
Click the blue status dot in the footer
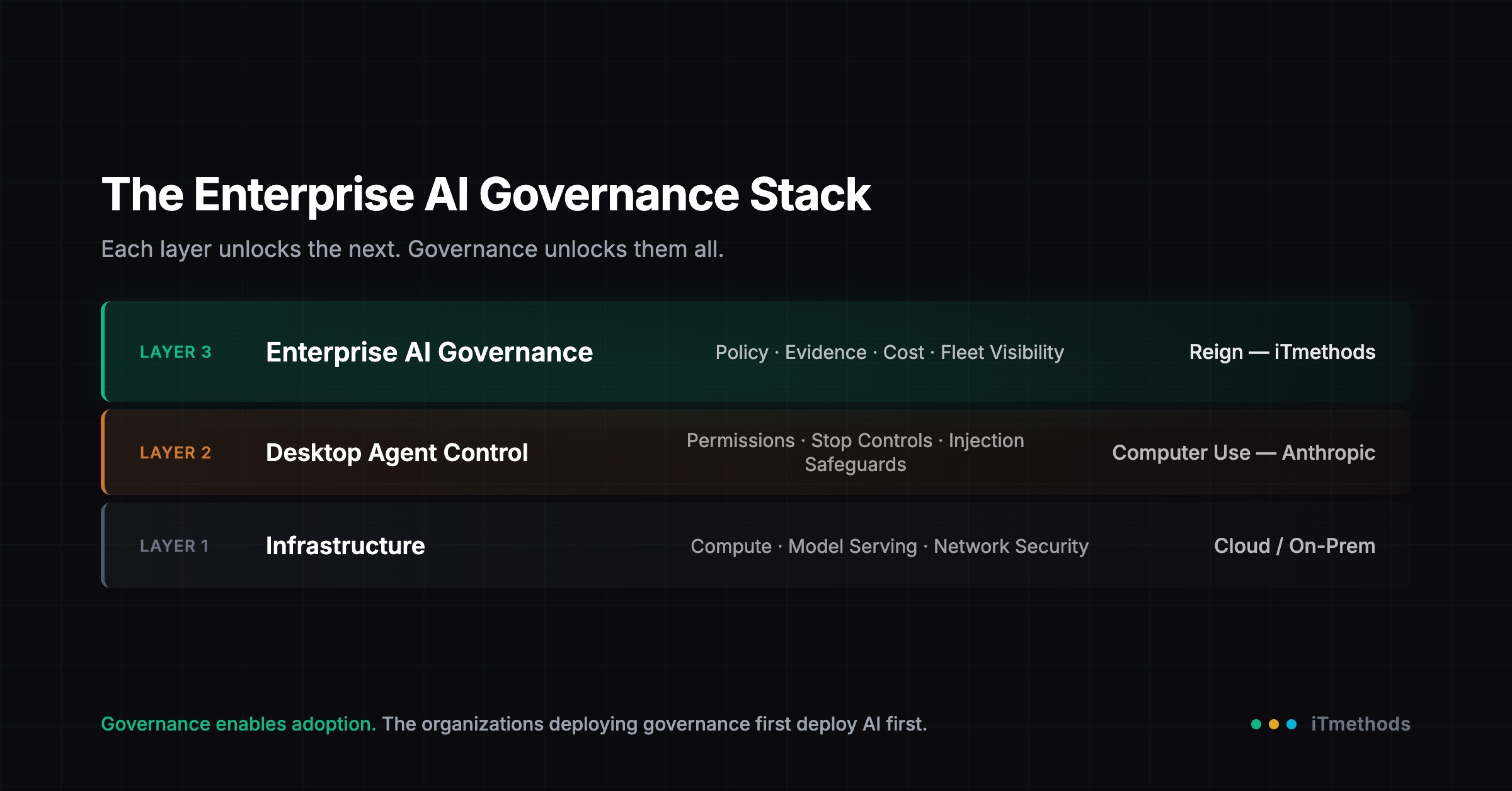pyautogui.click(x=1291, y=724)
